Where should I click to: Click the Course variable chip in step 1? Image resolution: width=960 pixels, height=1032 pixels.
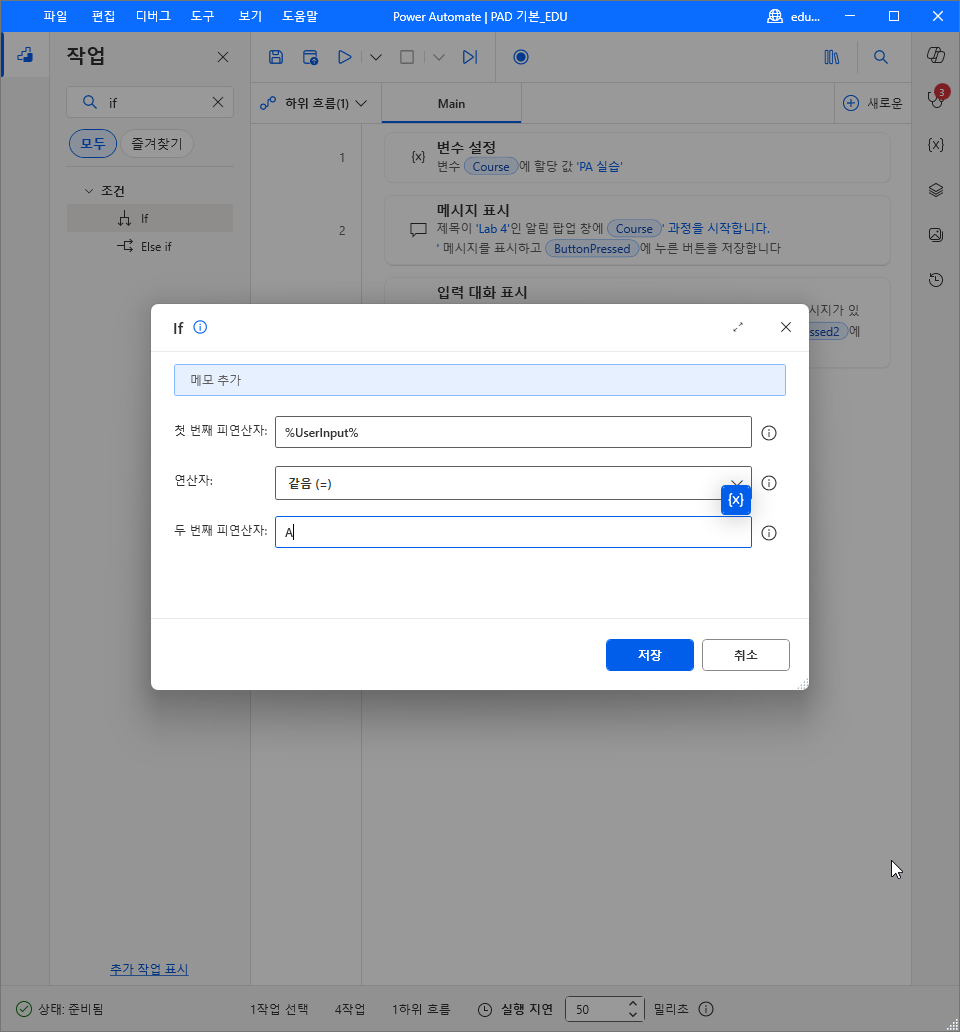click(x=490, y=167)
